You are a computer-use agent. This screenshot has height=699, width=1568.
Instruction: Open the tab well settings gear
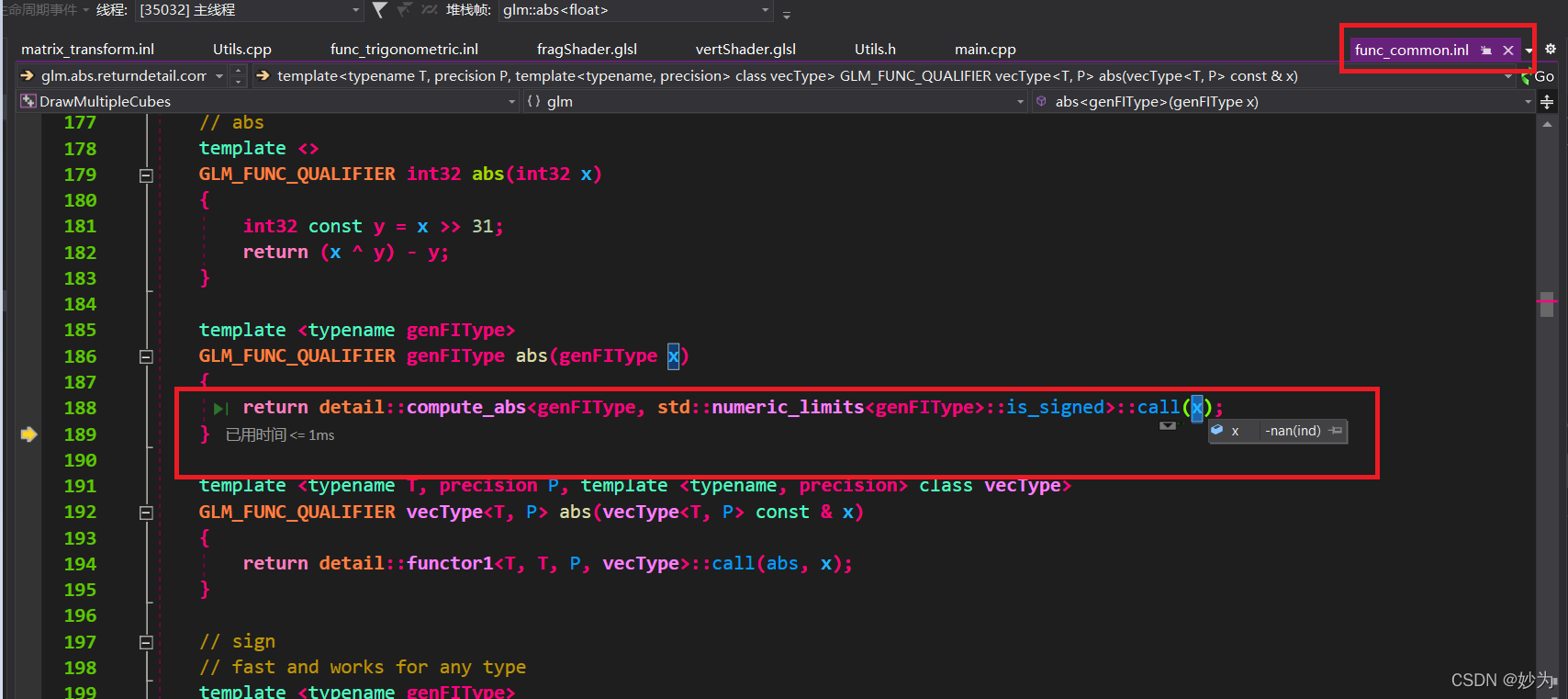(x=1551, y=49)
